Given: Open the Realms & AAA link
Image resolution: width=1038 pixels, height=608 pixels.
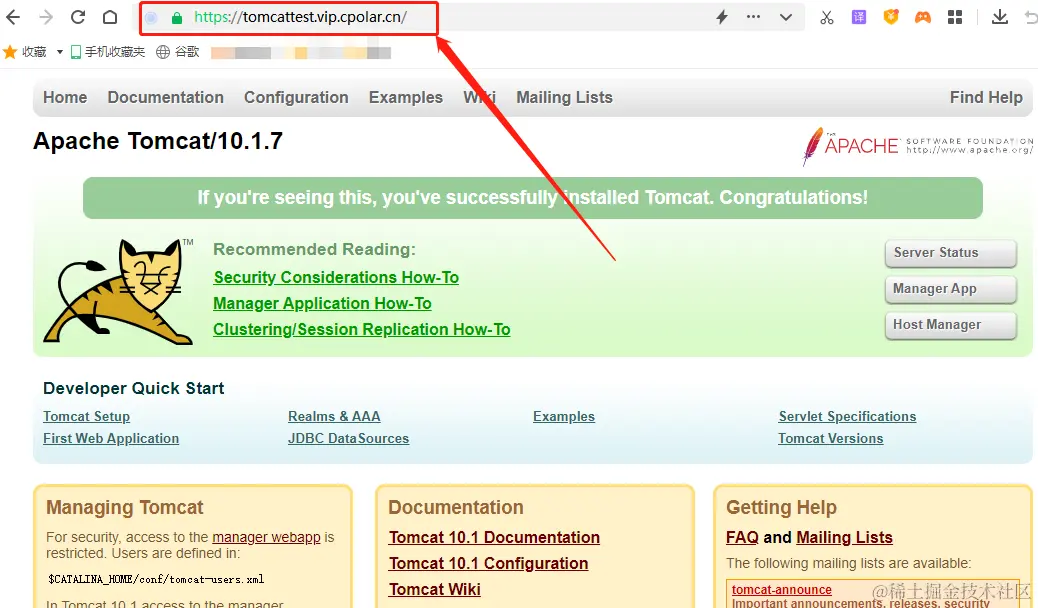Looking at the screenshot, I should pyautogui.click(x=334, y=417).
